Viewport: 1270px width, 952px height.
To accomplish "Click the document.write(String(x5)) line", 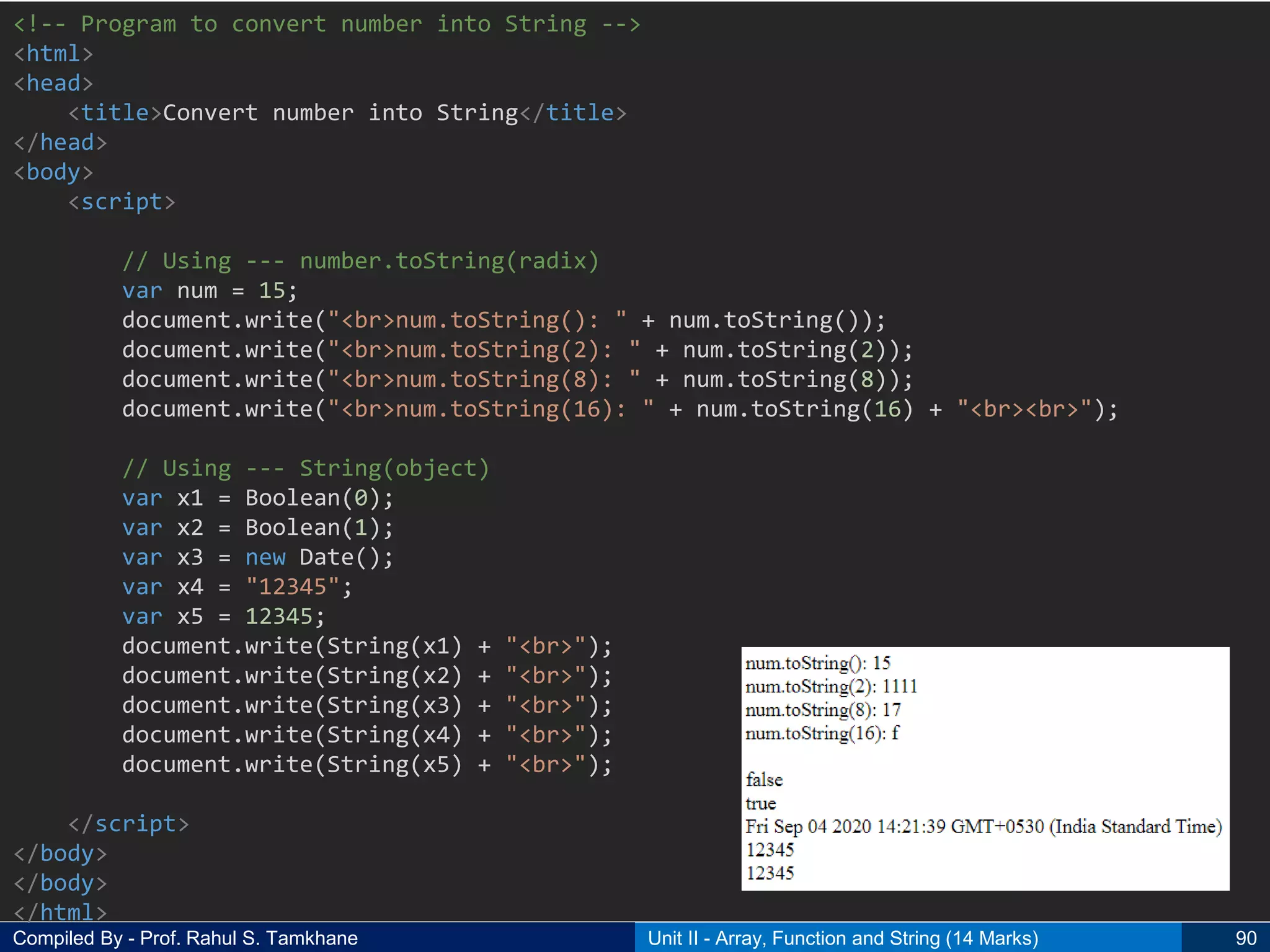I will 367,765.
